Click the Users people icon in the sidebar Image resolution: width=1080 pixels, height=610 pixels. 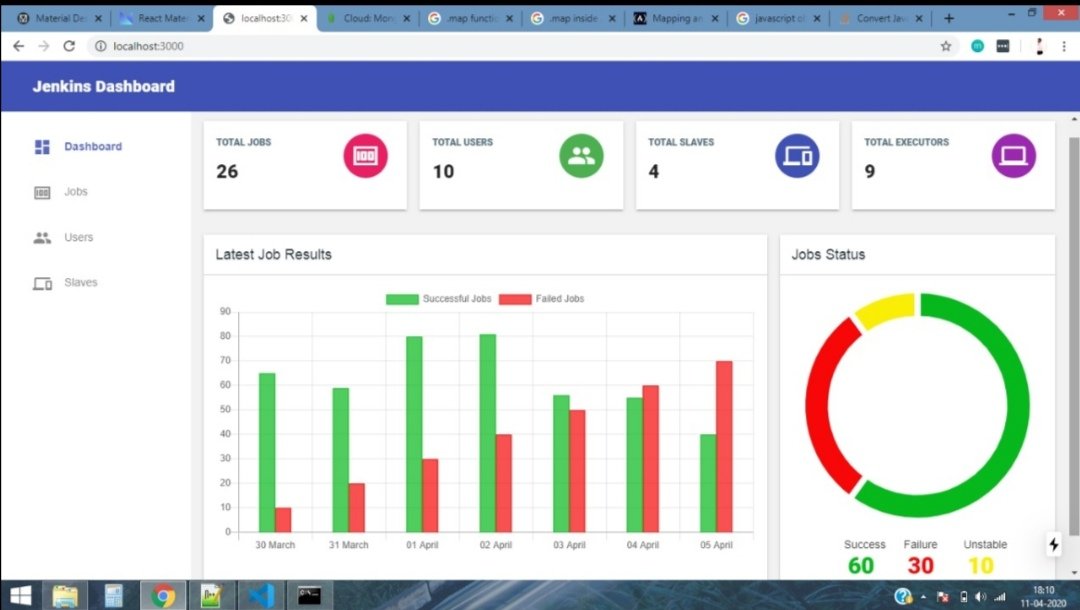tap(42, 238)
